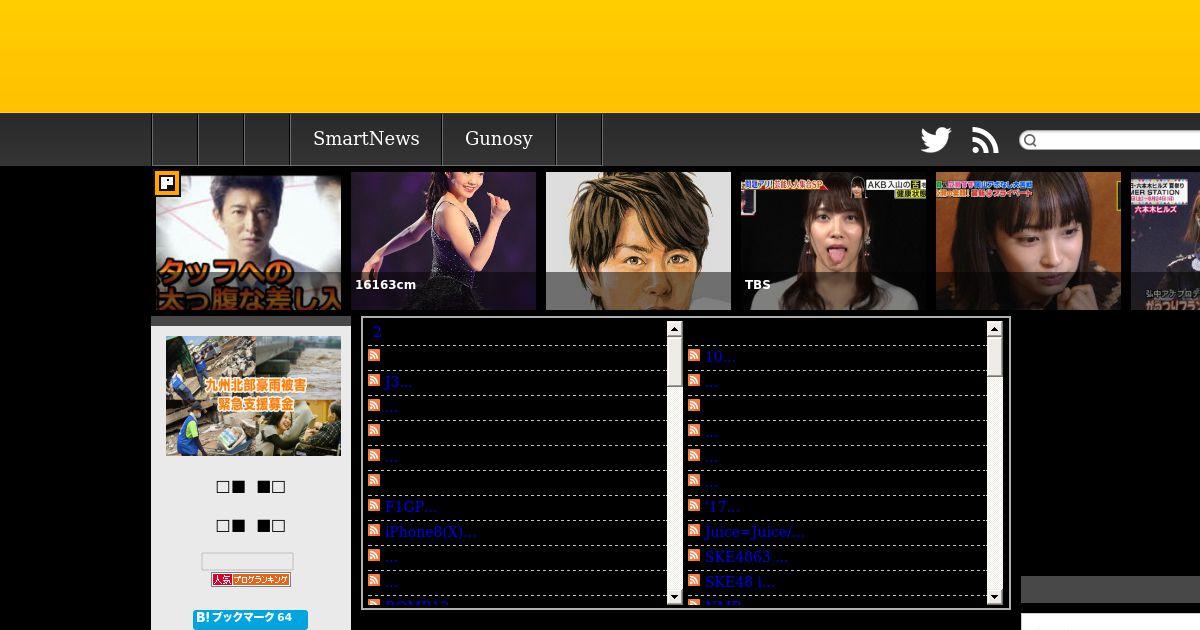Click the right list scrollbar thumb
1200x630 pixels.
[994, 357]
